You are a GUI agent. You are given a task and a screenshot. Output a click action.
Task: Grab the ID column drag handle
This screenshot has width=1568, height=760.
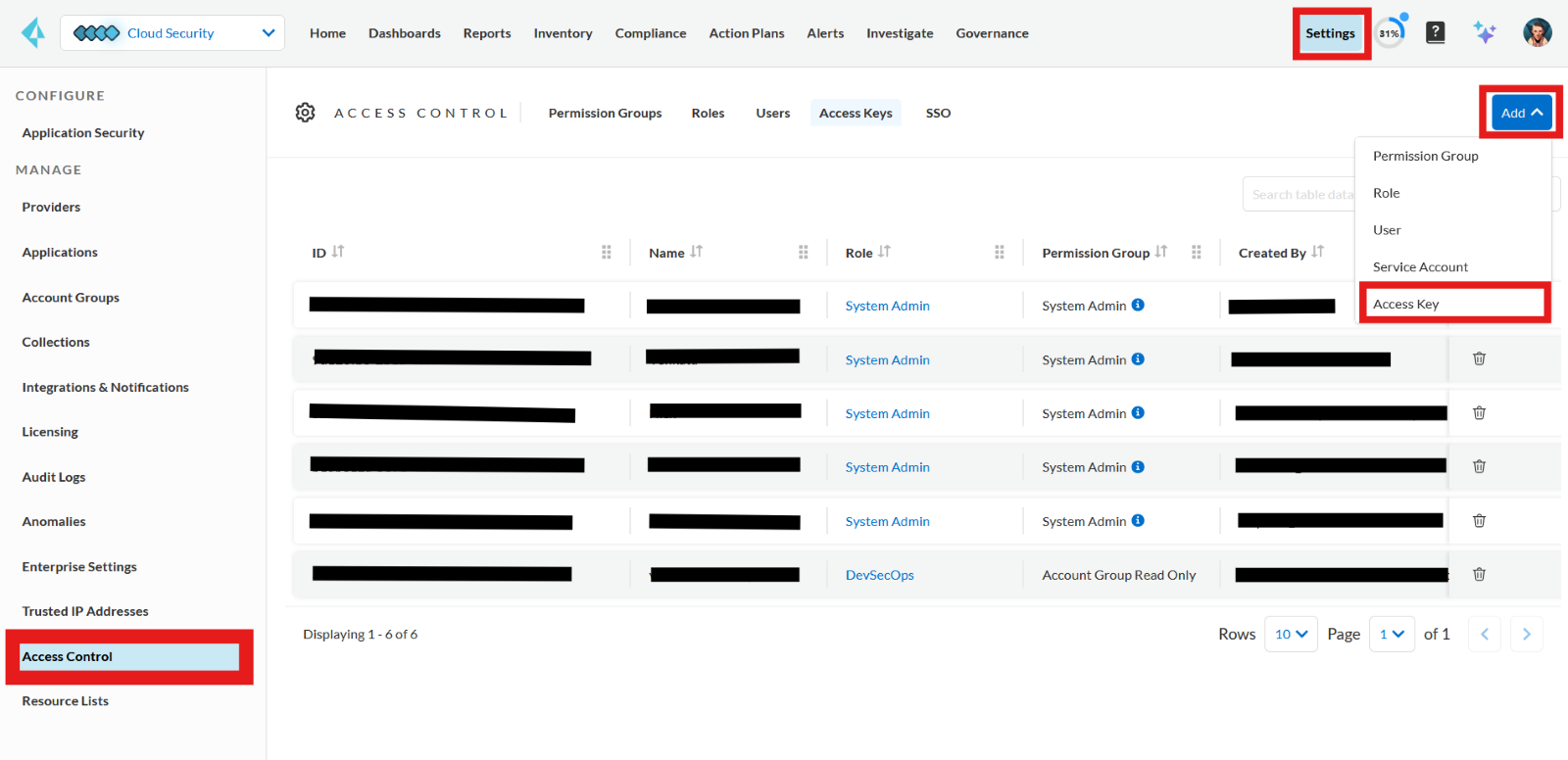[x=607, y=252]
